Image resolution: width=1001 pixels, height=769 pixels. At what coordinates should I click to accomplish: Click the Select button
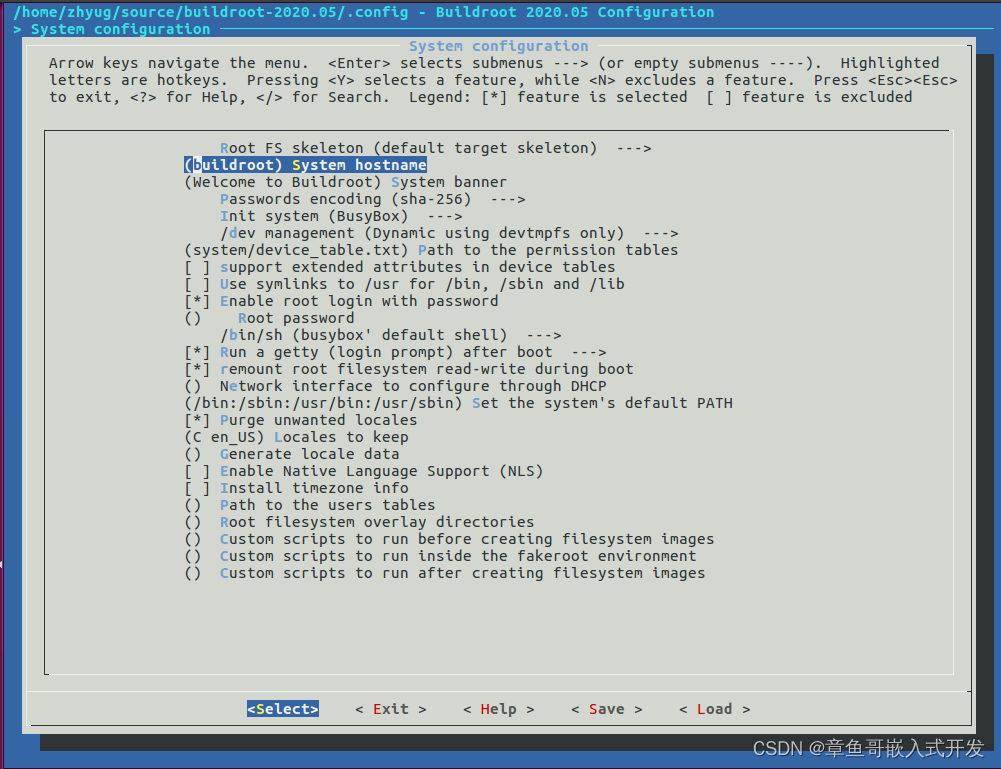coord(283,709)
